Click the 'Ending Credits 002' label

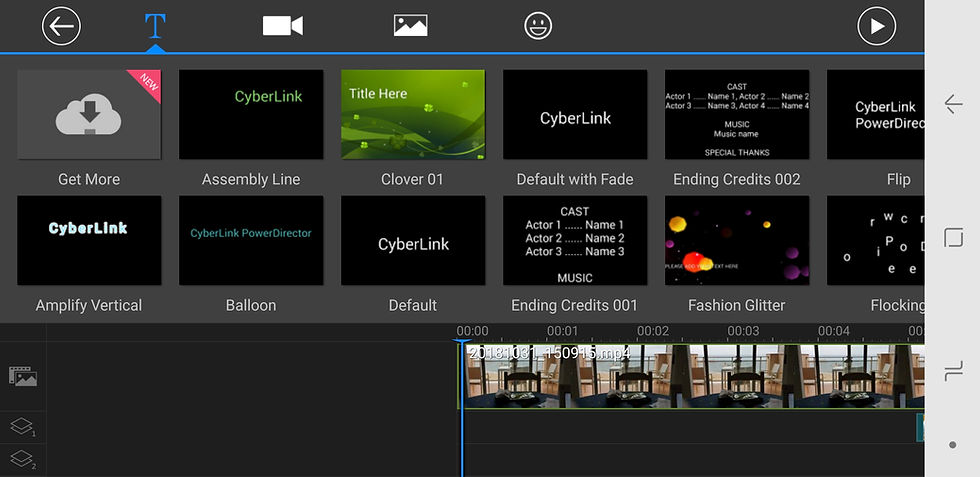click(737, 179)
